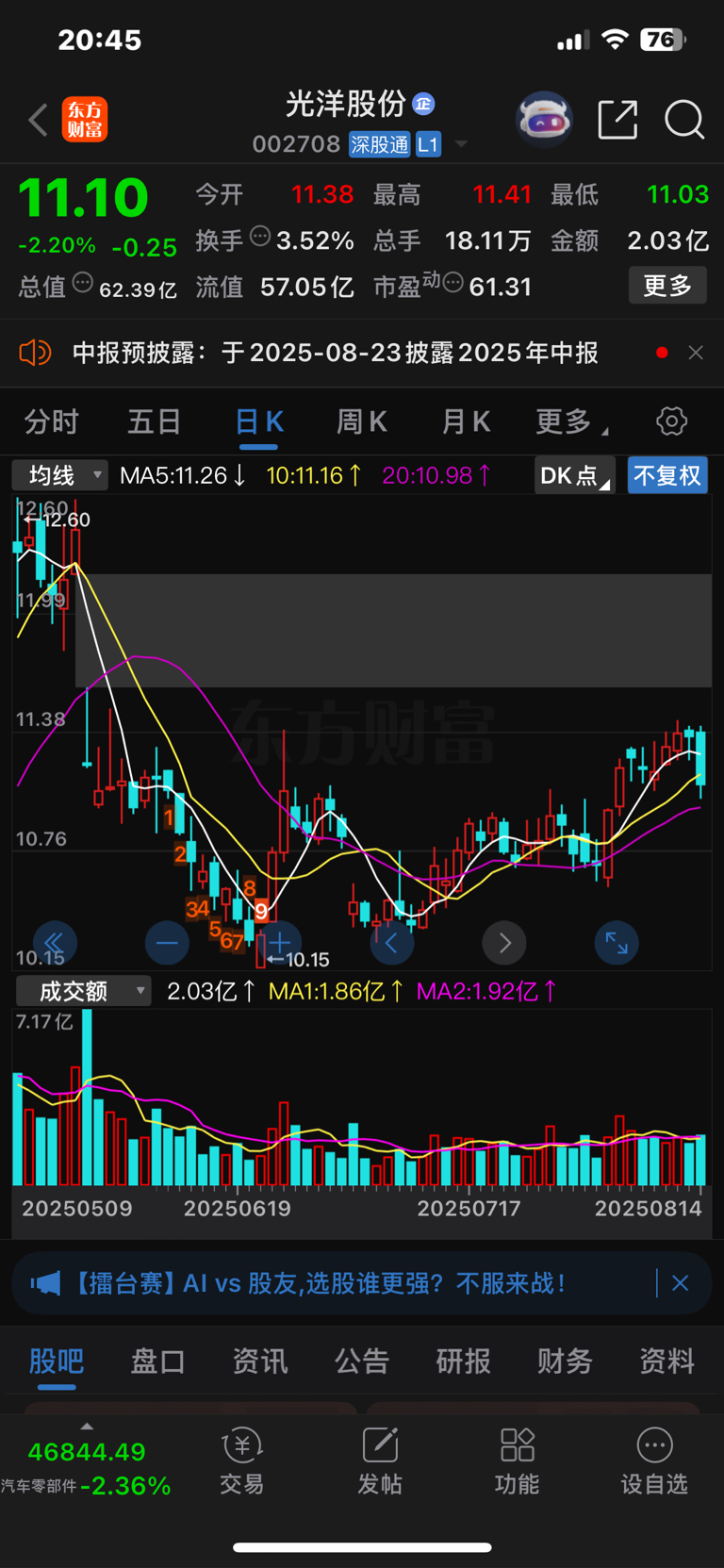The height and width of the screenshot is (1568, 724).
Task: Switch to 五日 tab
Action: (x=154, y=421)
